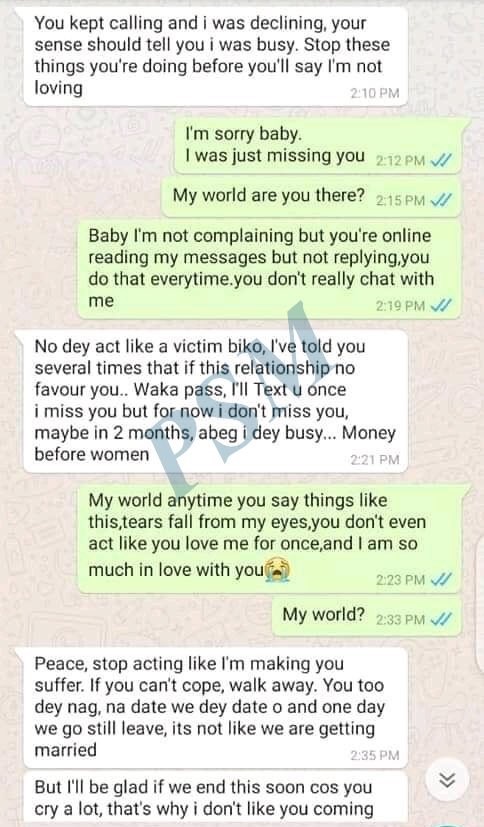Tap the 2:35 PM timestamp

[x=375, y=755]
